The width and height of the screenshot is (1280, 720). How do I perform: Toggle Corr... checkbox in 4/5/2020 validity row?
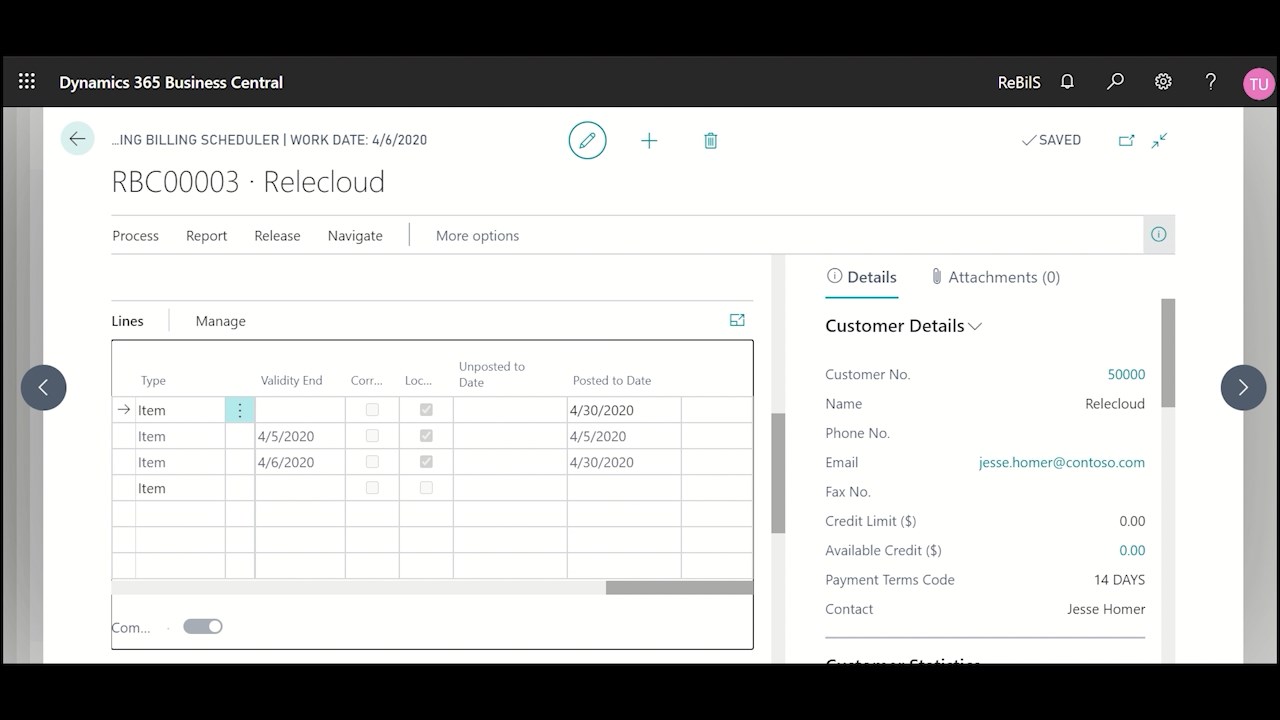(x=372, y=436)
